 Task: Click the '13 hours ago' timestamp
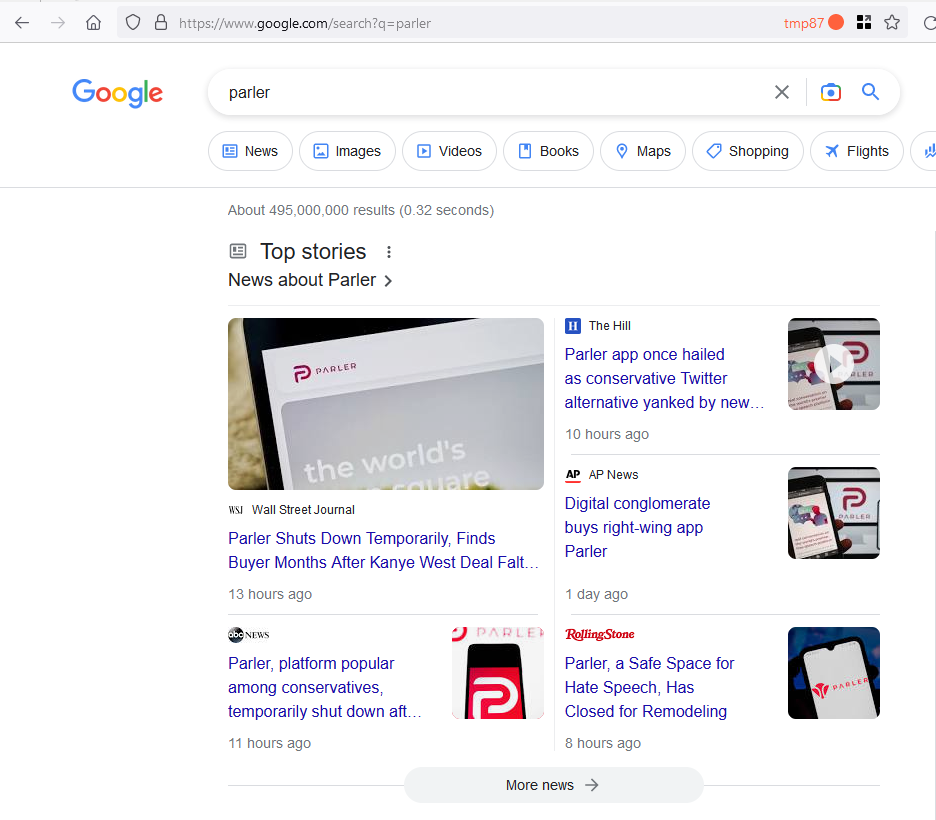270,594
